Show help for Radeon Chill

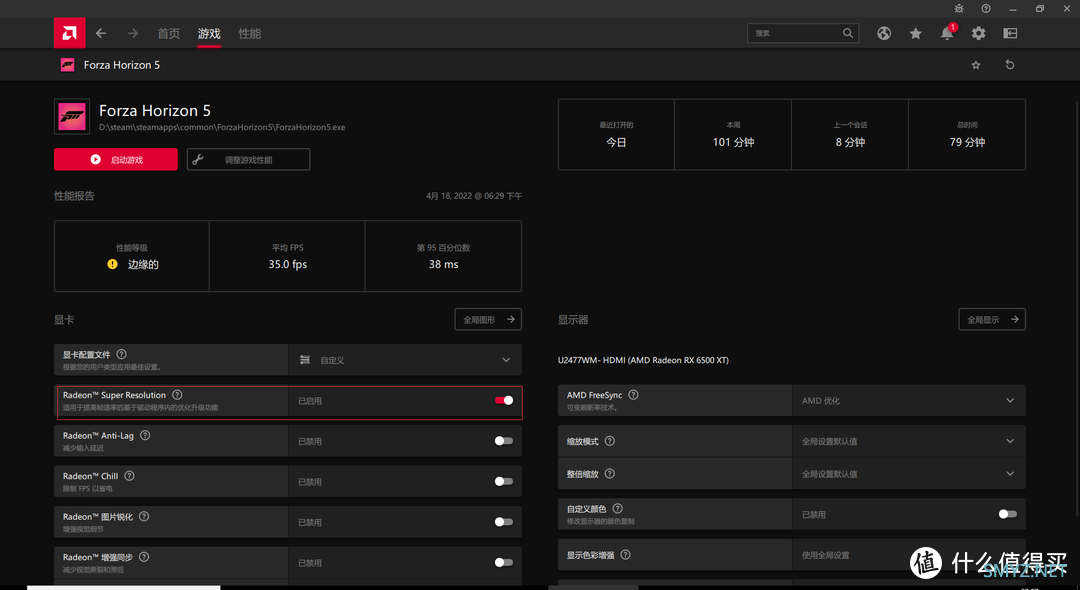[129, 476]
